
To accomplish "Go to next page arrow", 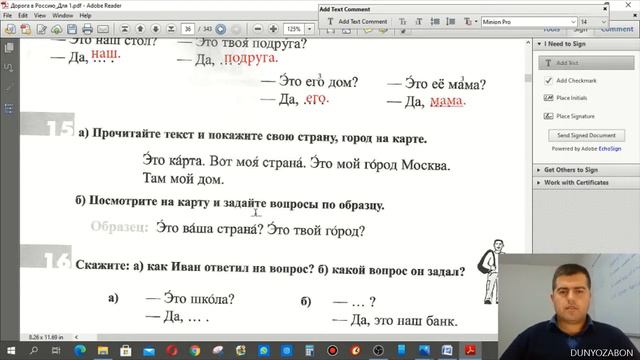I will tap(156, 29).
